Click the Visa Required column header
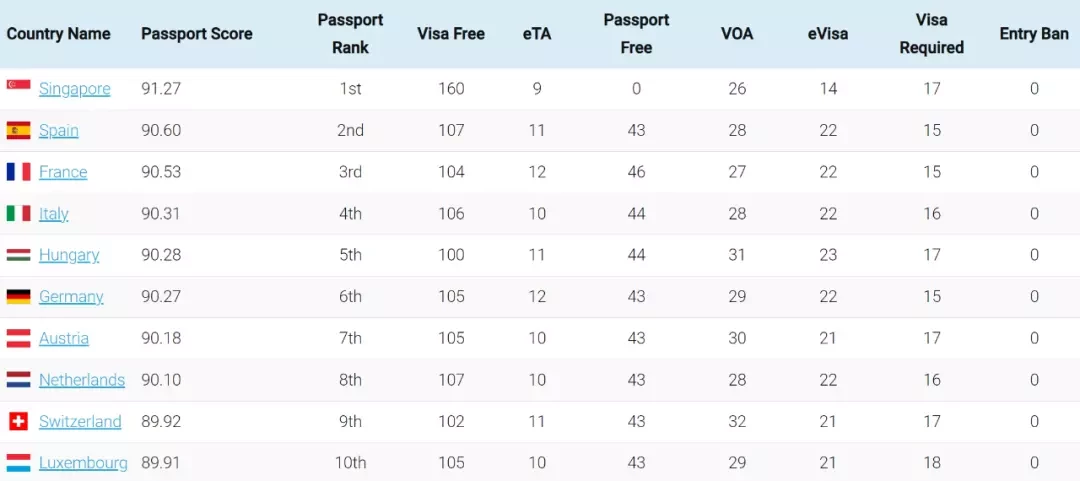Viewport: 1080px width, 481px height. [932, 34]
